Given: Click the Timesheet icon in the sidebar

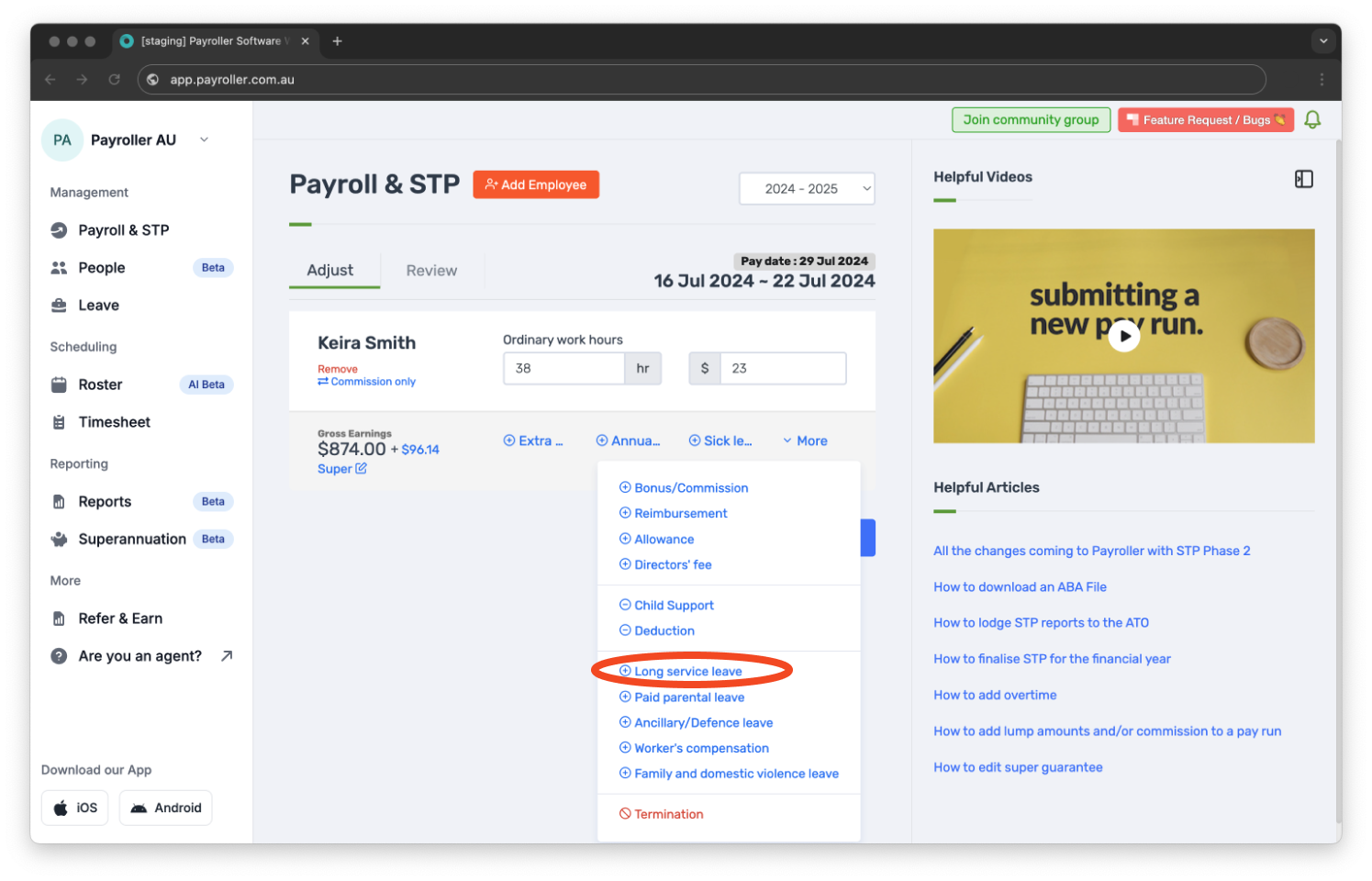Looking at the screenshot, I should (x=59, y=421).
